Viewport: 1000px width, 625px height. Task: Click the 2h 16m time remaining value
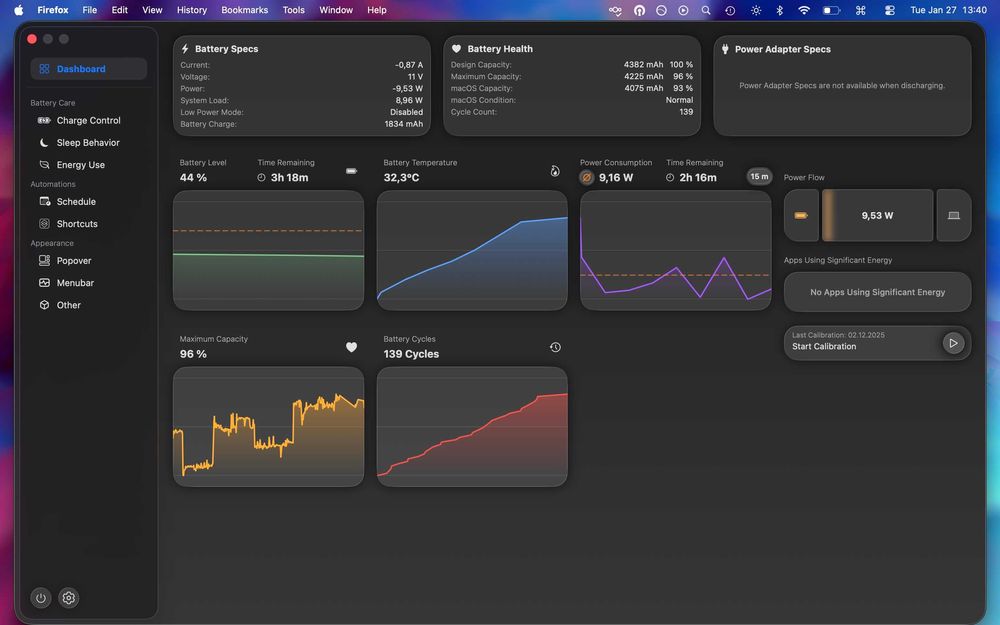698,178
